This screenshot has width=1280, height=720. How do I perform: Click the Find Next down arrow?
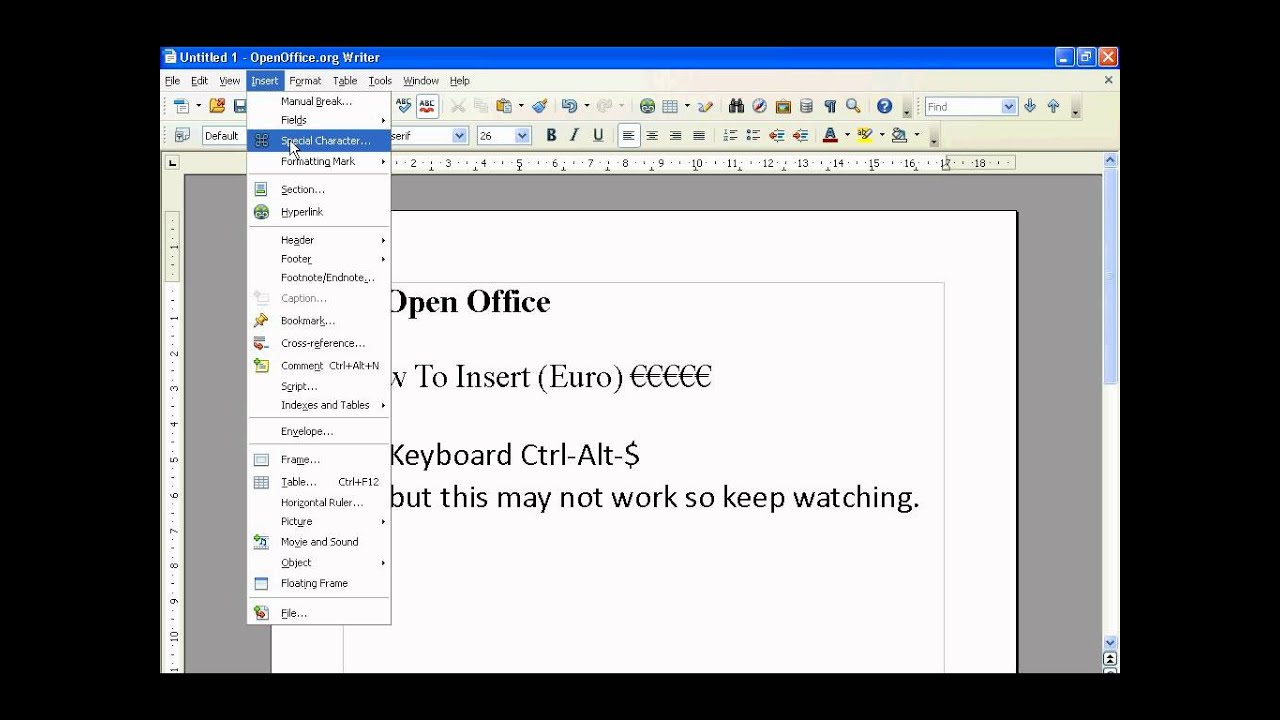click(x=1030, y=106)
